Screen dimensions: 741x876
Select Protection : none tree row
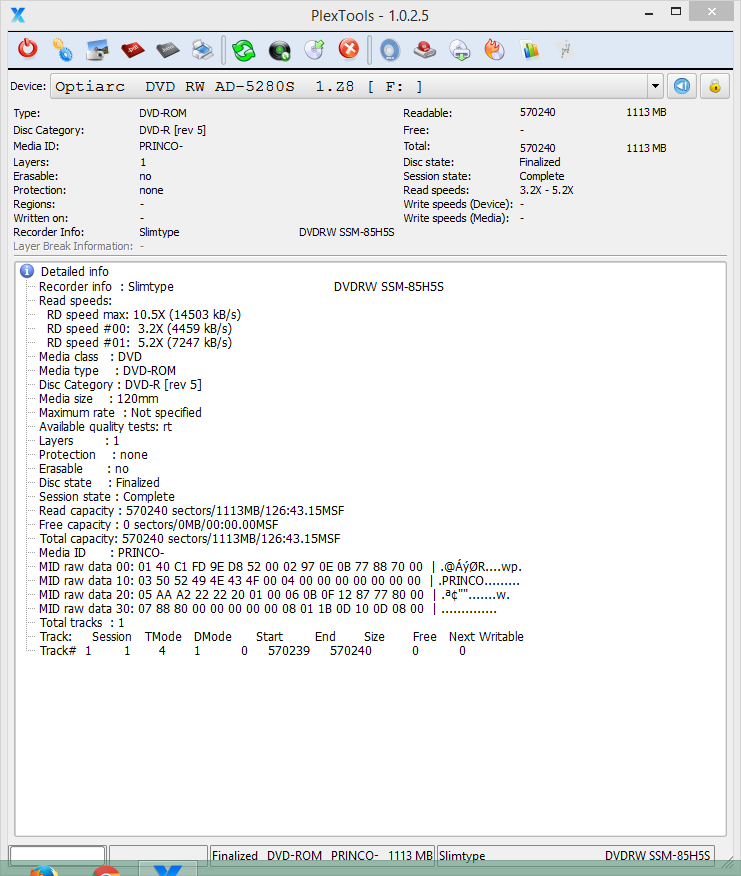pyautogui.click(x=93, y=454)
